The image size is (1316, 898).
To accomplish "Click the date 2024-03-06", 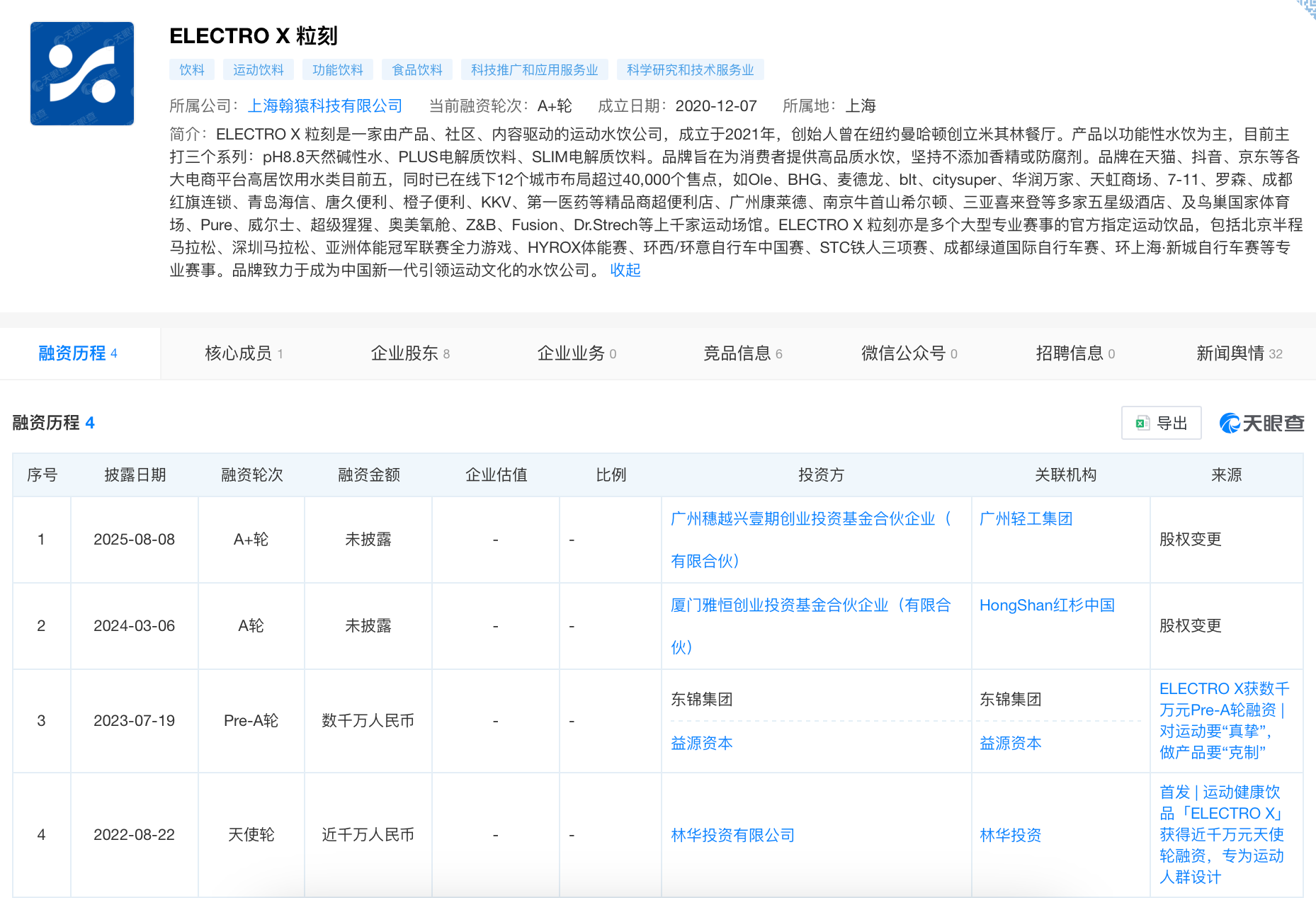I will (135, 626).
